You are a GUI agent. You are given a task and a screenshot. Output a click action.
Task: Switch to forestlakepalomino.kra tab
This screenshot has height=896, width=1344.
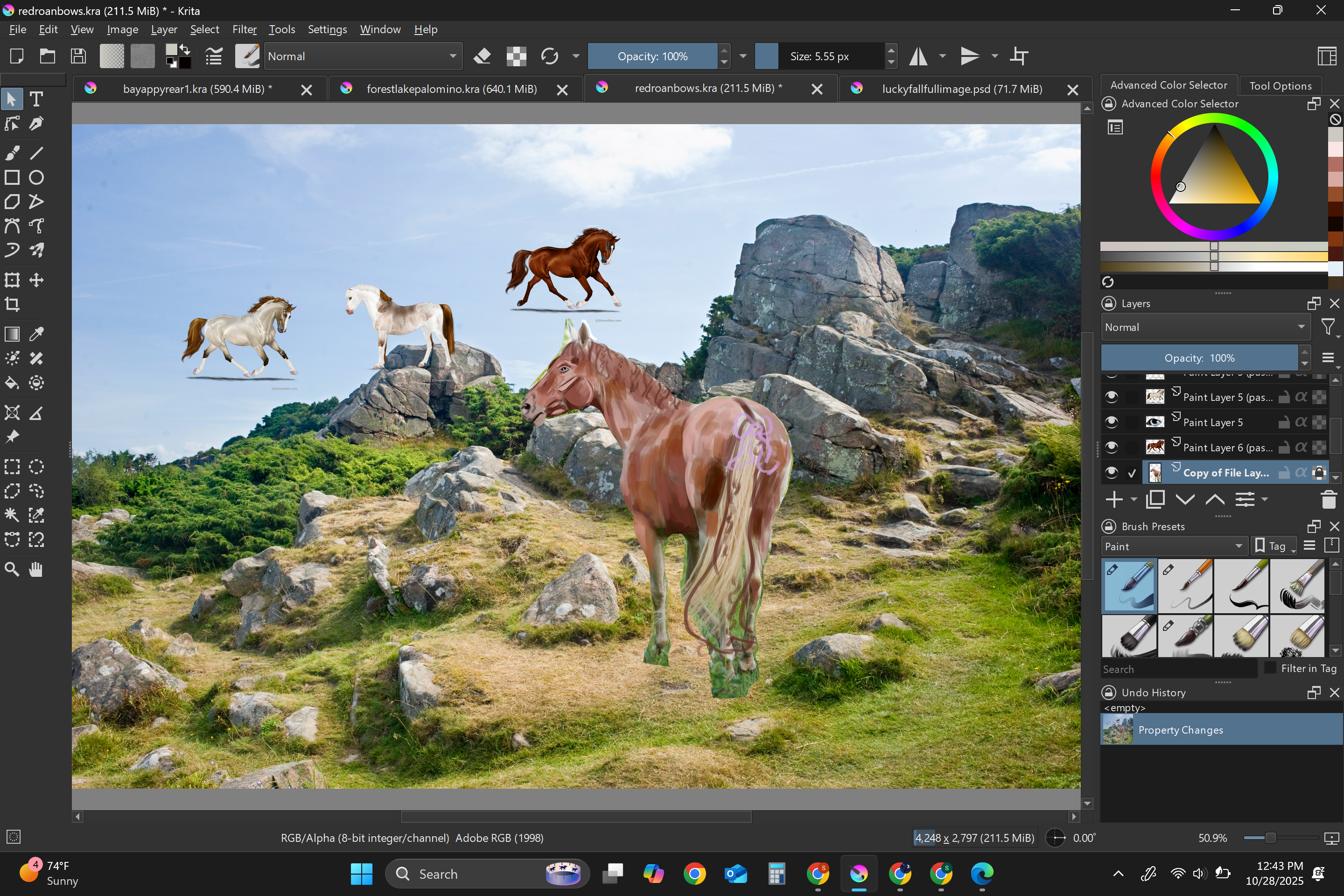coord(451,89)
